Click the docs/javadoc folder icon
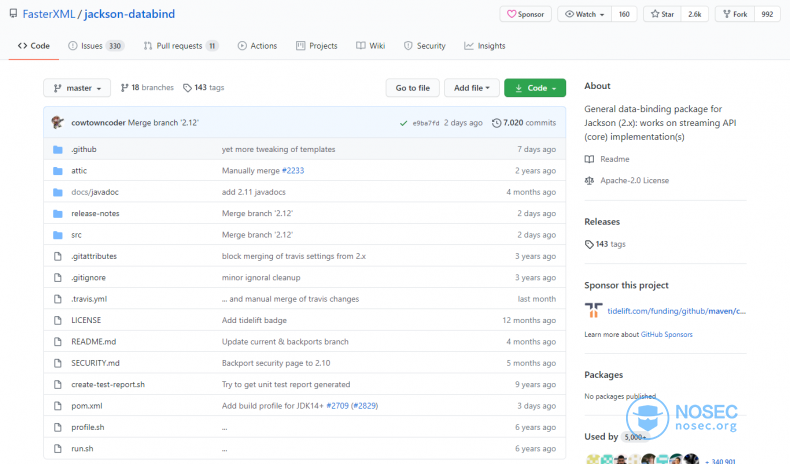The height and width of the screenshot is (464, 790). (58, 192)
